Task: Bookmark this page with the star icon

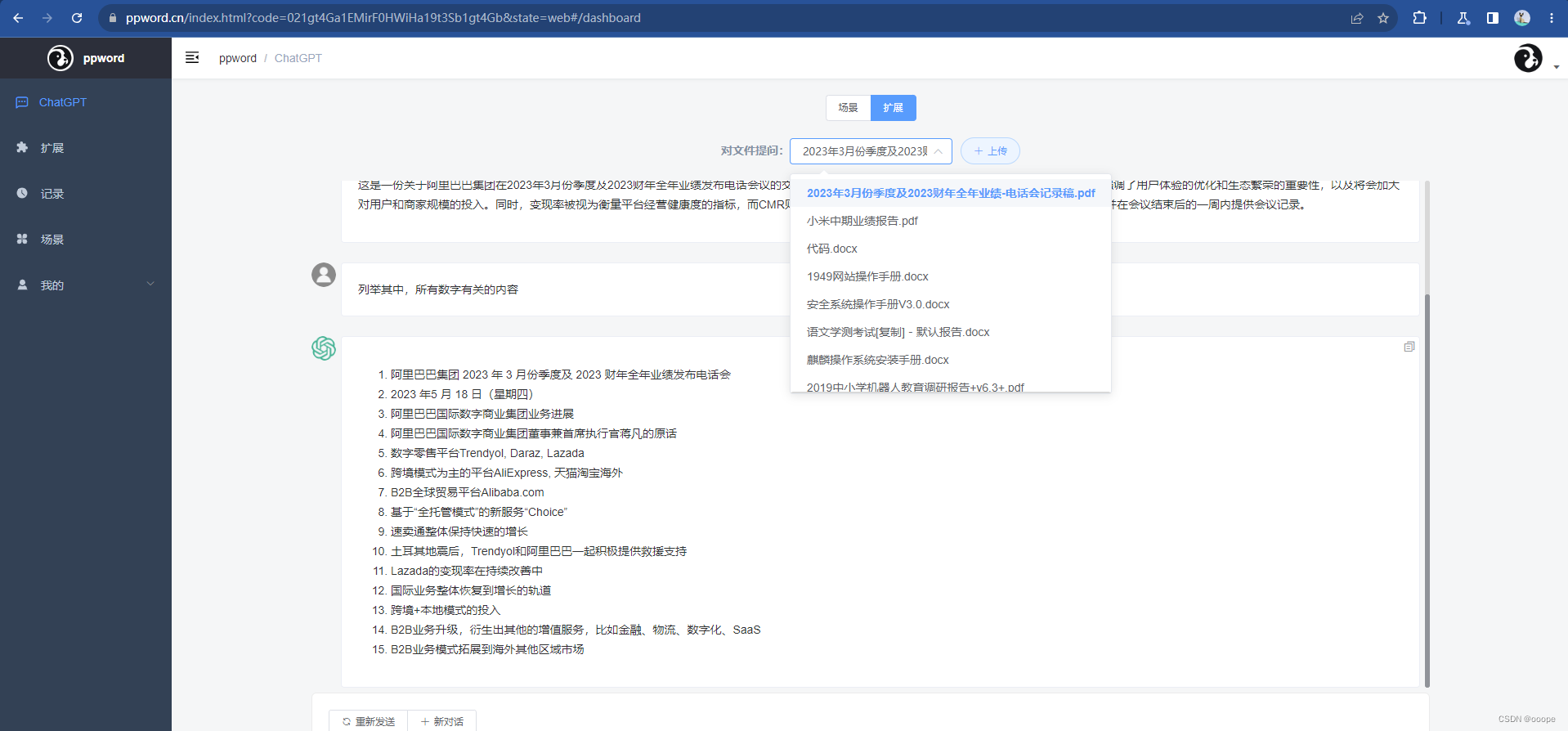Action: coord(1383,18)
